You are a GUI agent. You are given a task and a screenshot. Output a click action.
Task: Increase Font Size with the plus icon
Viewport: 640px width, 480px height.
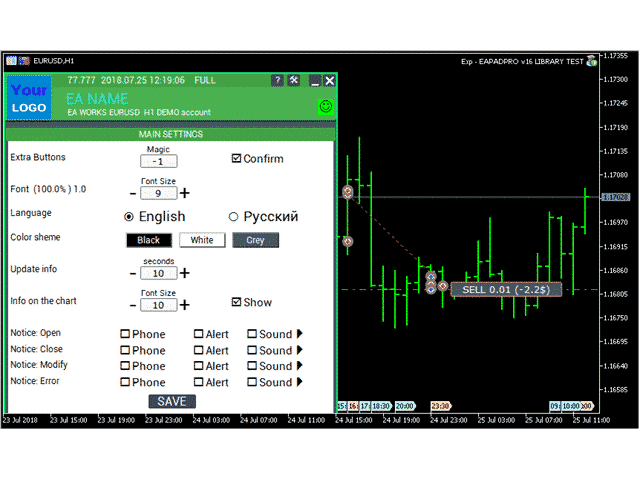[185, 193]
